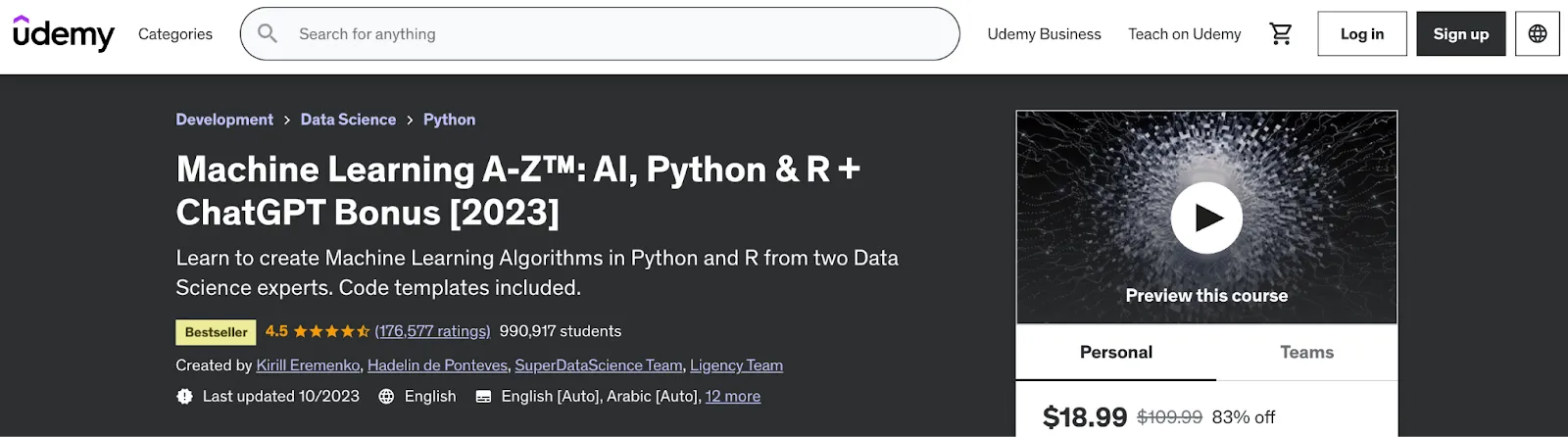The image size is (1568, 437).
Task: Open the Teach on Udemy link
Action: coord(1184,34)
